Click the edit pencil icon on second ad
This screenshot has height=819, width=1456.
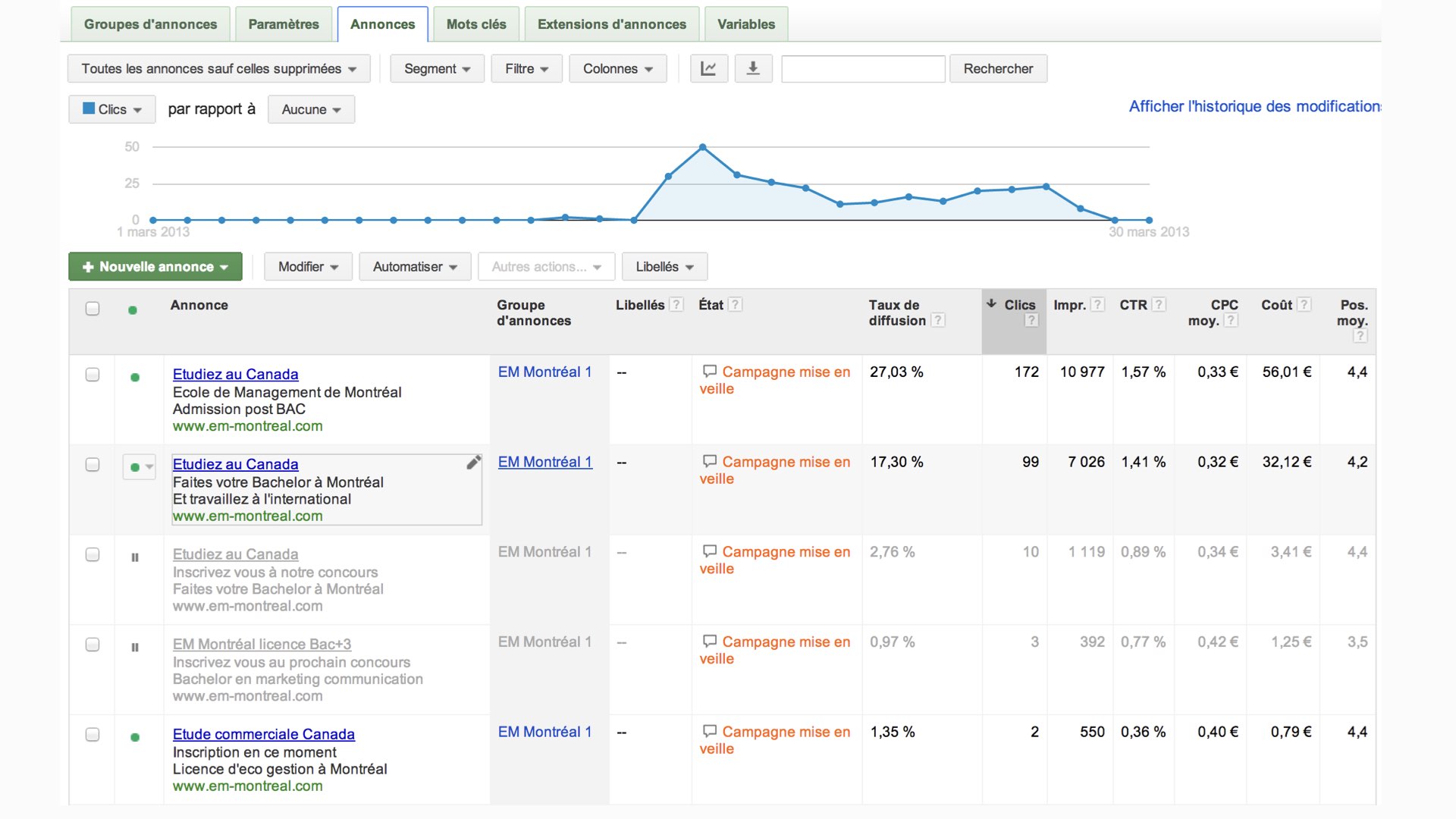473,463
